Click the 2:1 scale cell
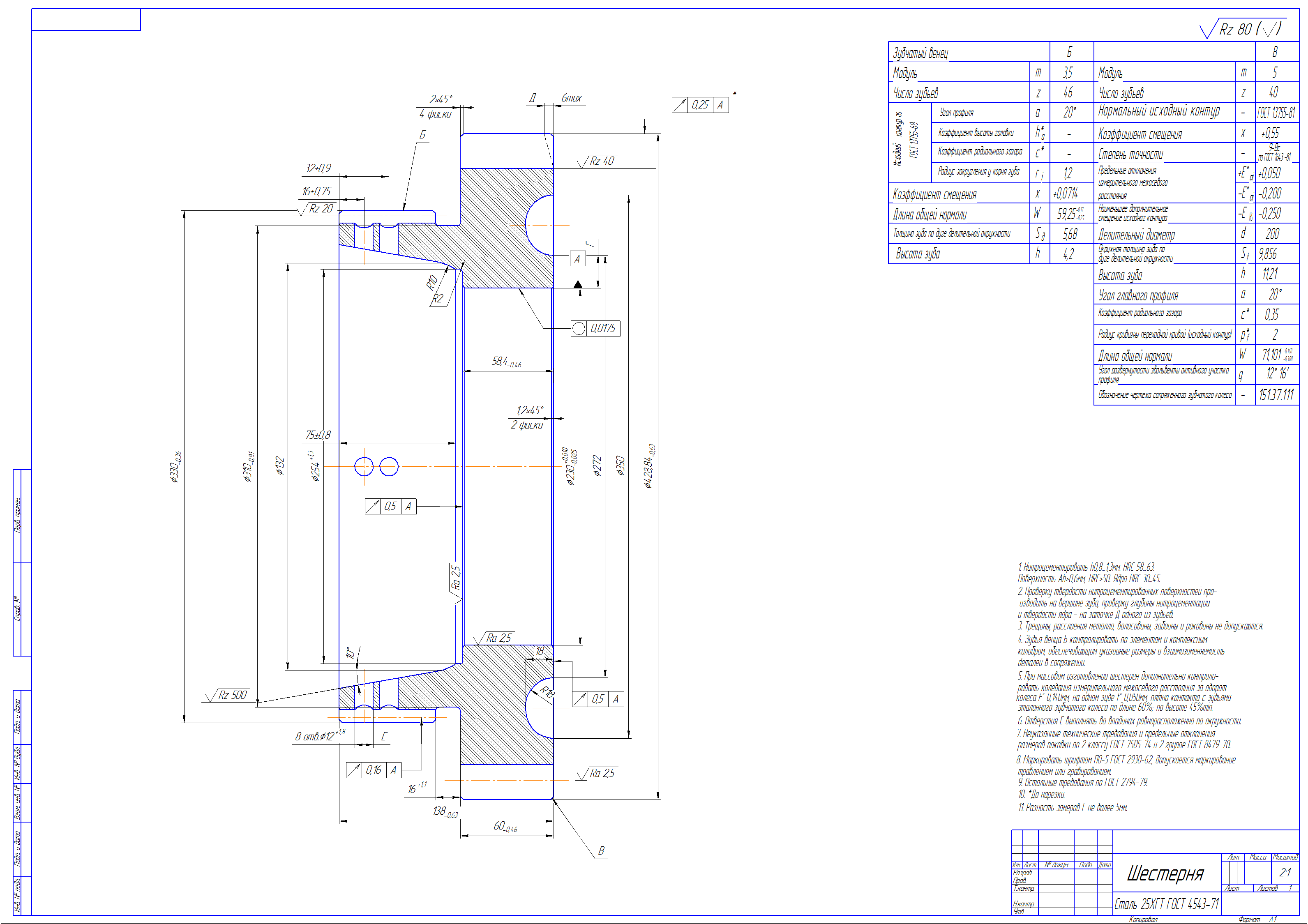 tap(1285, 872)
